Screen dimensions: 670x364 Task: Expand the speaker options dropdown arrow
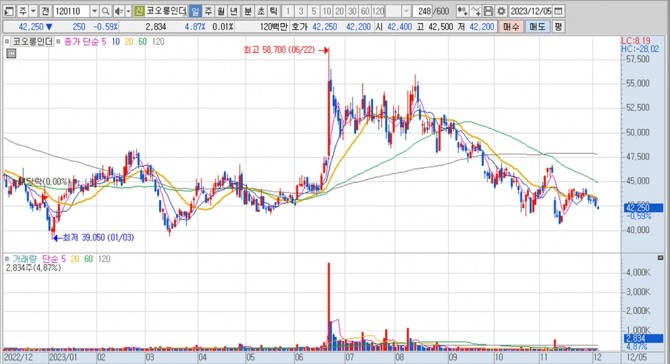(128, 11)
